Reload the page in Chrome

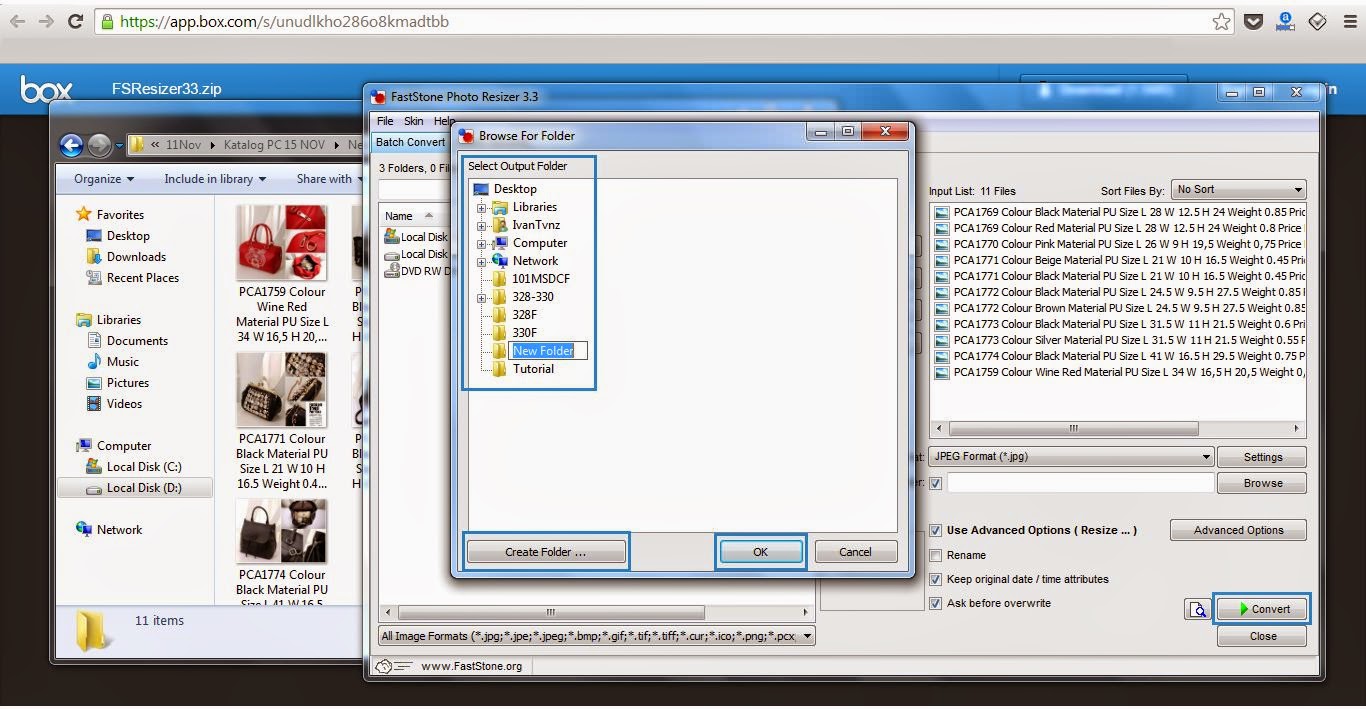[x=75, y=21]
